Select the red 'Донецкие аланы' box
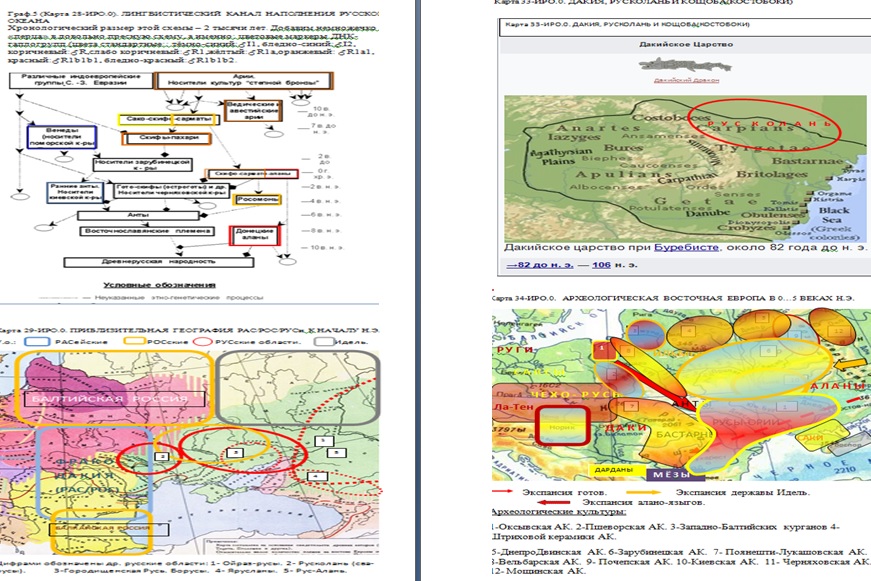 point(255,234)
